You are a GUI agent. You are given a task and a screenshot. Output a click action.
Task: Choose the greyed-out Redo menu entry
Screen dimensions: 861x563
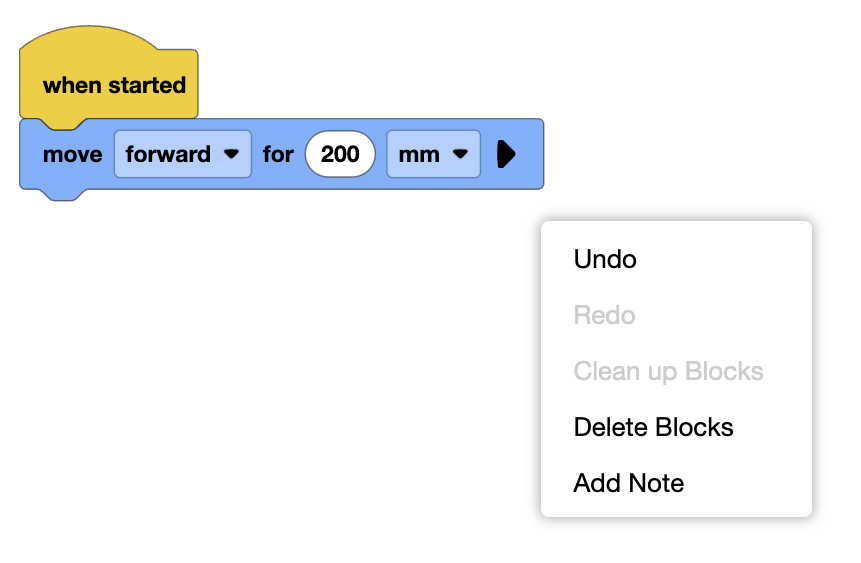[x=604, y=315]
